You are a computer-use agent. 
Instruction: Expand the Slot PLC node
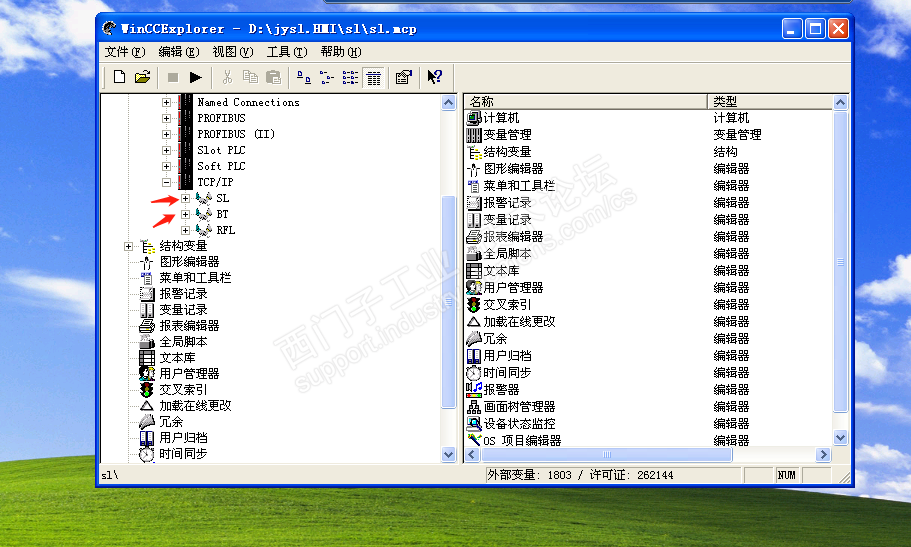coord(166,150)
